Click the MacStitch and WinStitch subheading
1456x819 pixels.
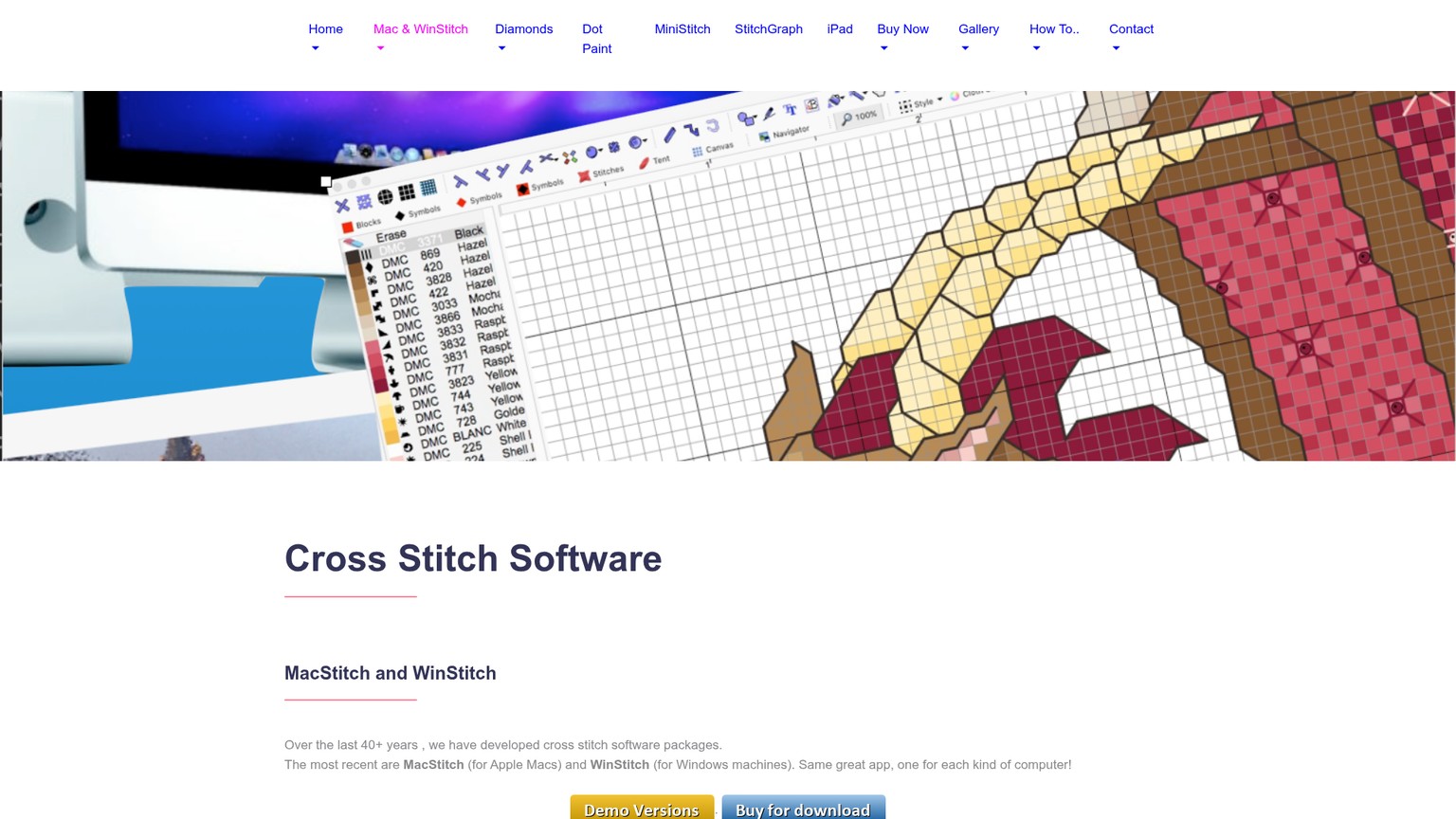tap(391, 673)
